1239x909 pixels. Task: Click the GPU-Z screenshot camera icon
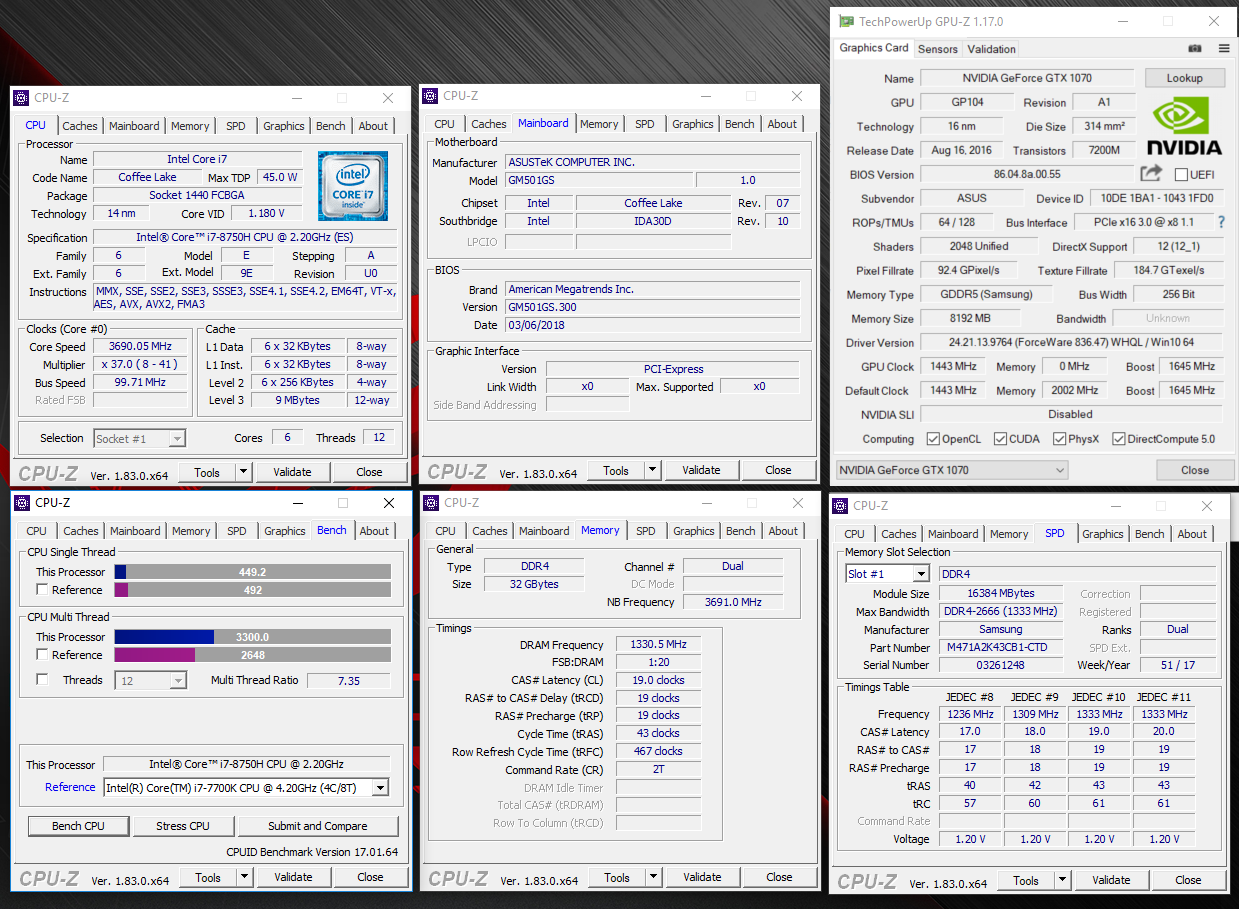click(1195, 48)
